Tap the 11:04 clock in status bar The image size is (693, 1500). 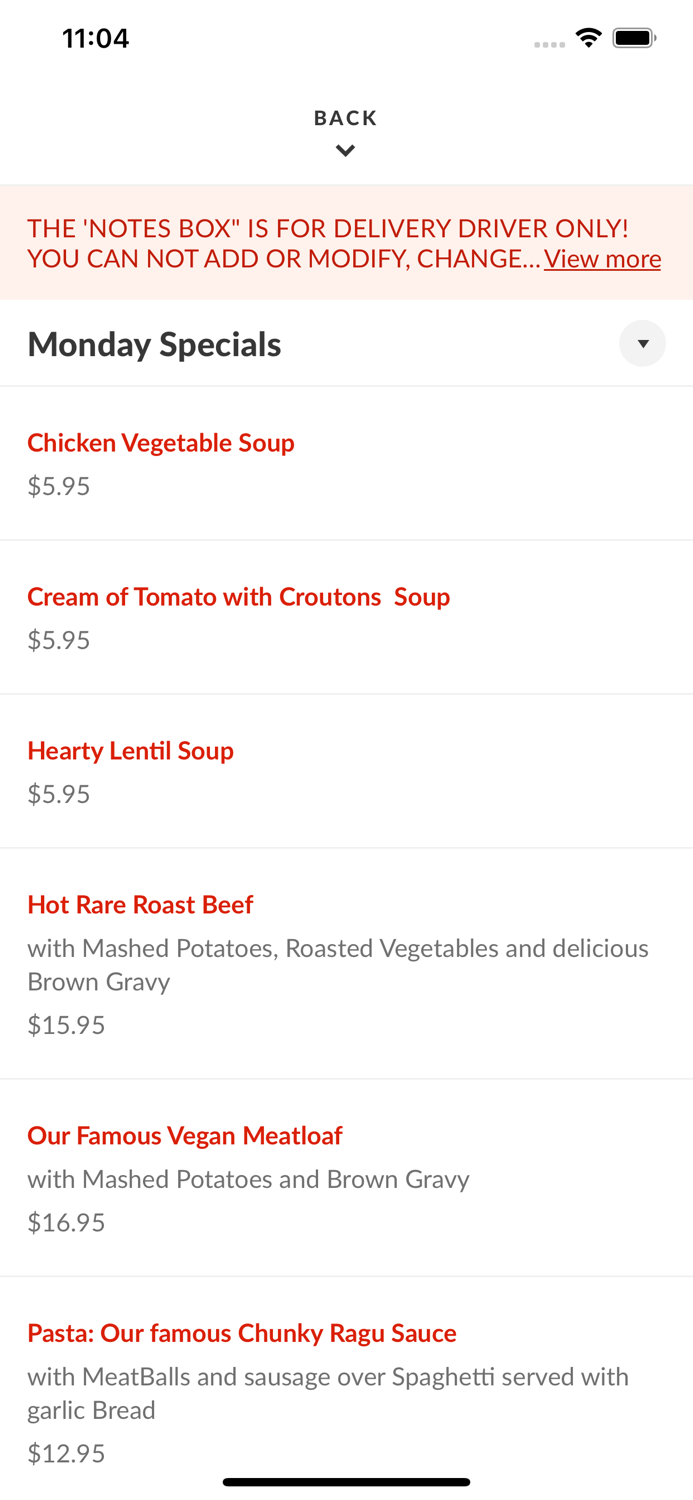(95, 38)
